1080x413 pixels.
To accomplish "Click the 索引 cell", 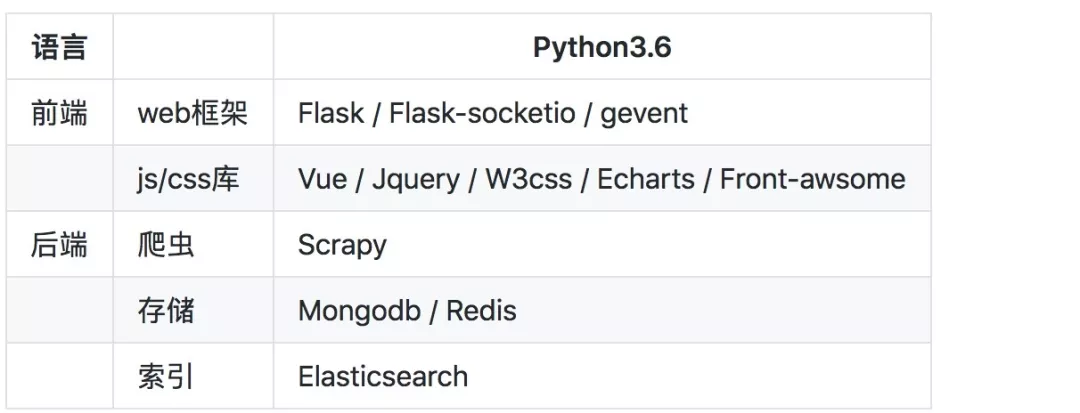I will pyautogui.click(x=165, y=377).
